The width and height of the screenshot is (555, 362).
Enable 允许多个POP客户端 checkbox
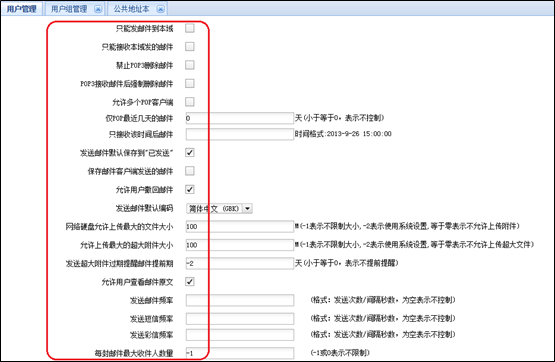pos(190,102)
